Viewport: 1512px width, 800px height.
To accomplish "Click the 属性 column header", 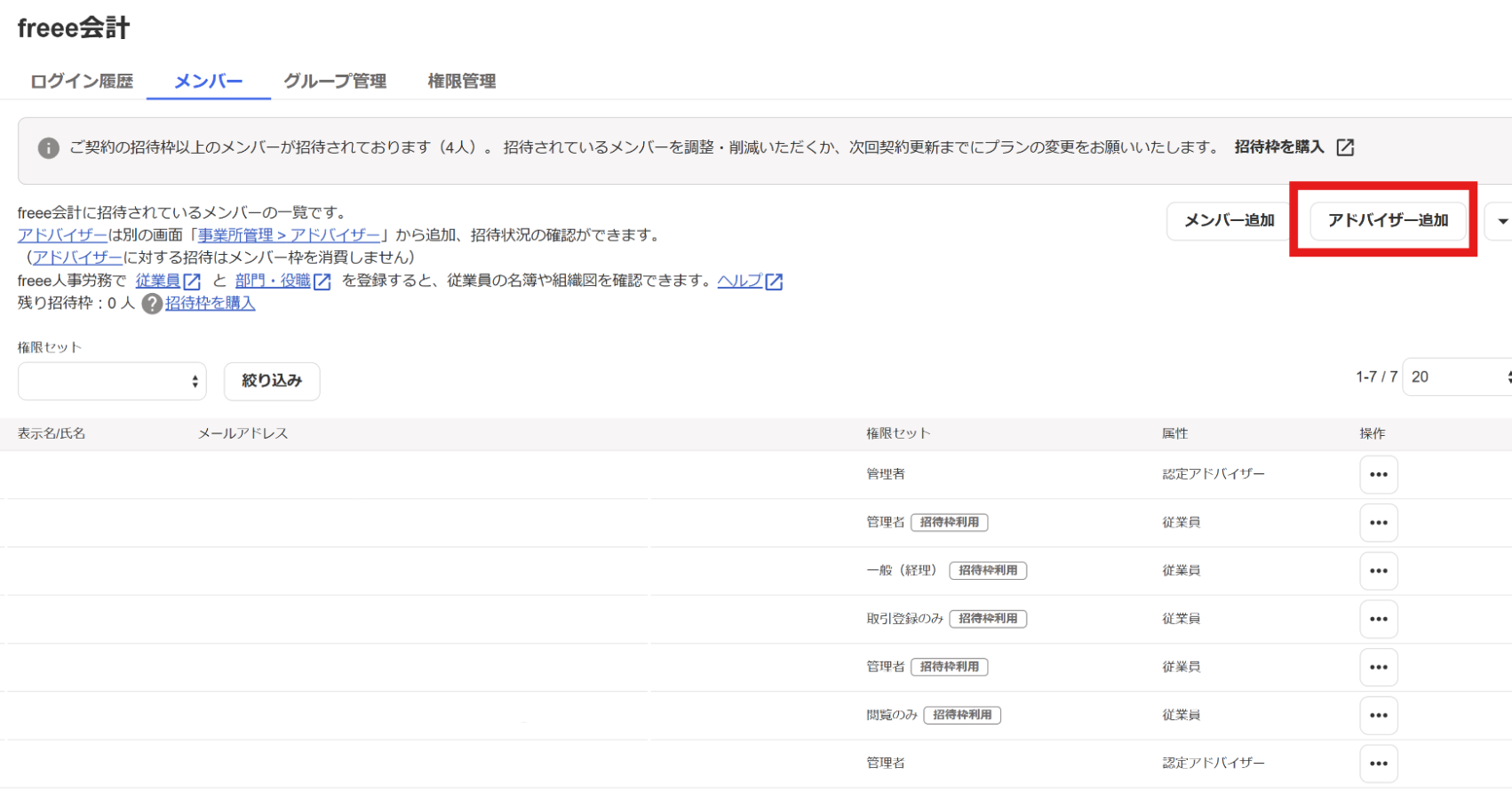I will coord(1174,433).
